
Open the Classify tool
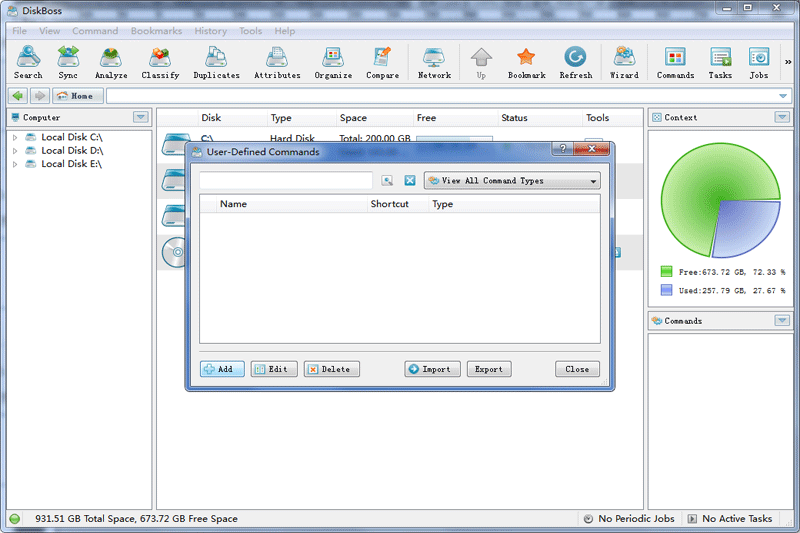click(160, 62)
